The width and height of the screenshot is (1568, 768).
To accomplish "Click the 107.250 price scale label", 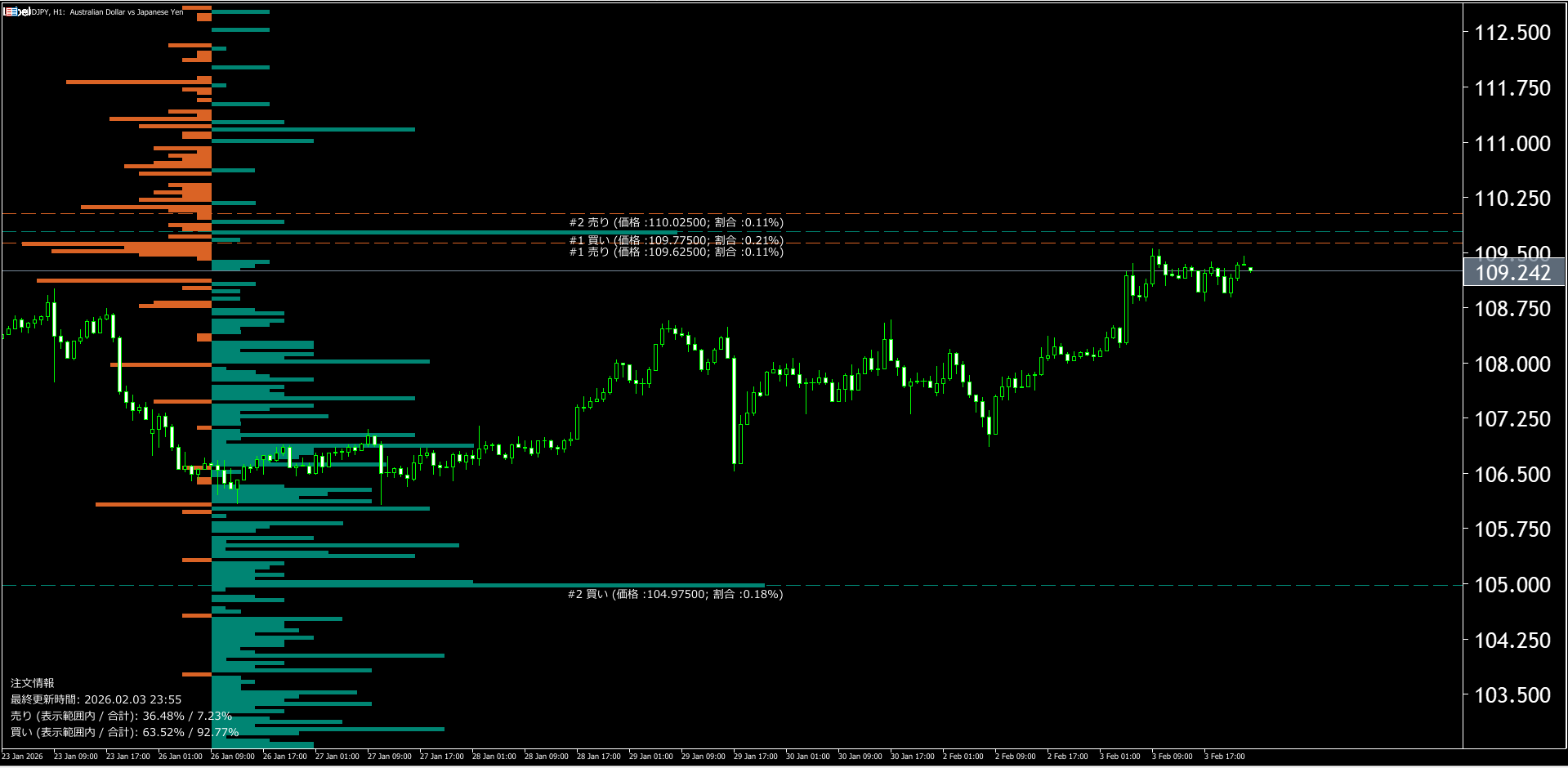I will [1512, 419].
